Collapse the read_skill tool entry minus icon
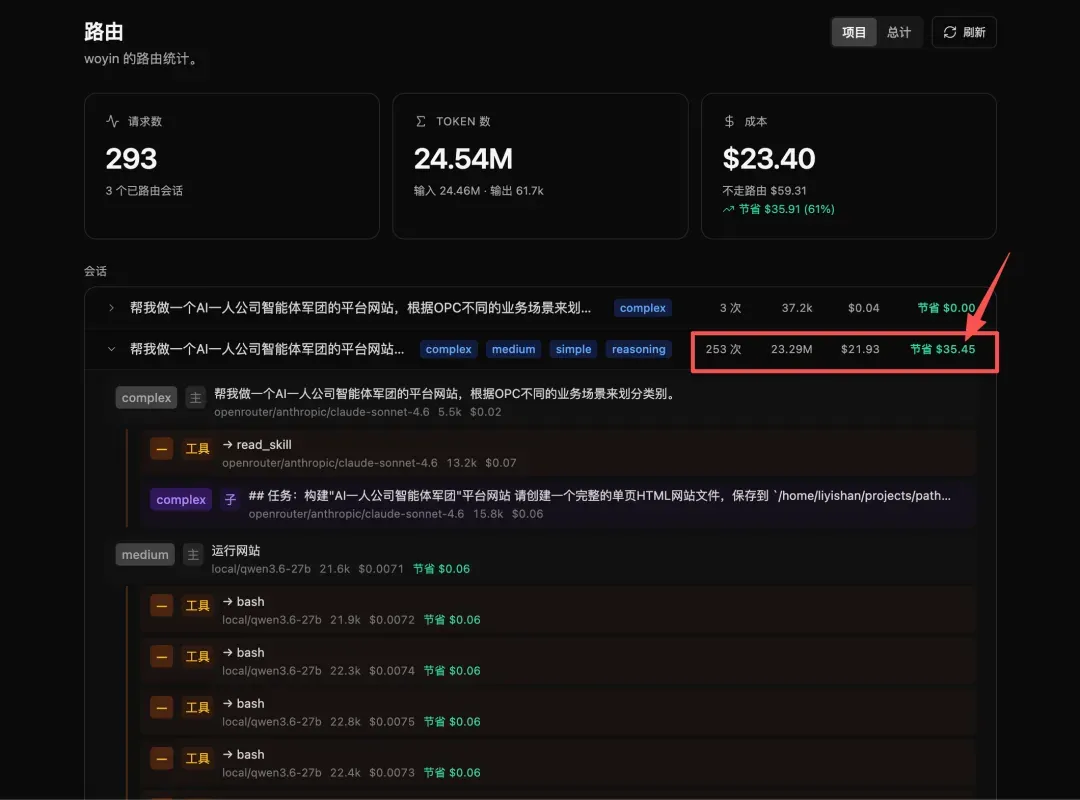Viewport: 1080px width, 800px height. [x=161, y=449]
